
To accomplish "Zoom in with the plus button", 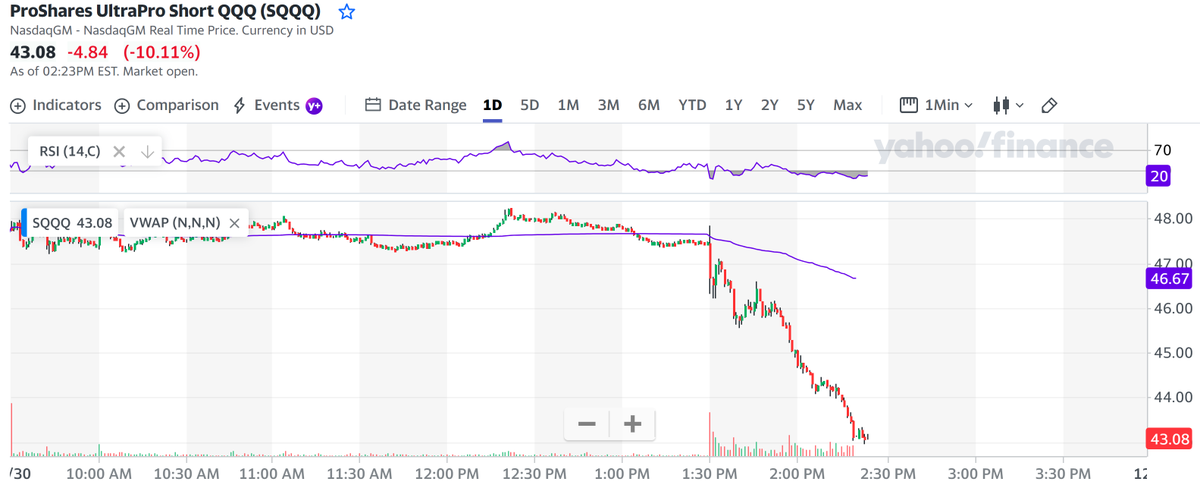I will [632, 424].
